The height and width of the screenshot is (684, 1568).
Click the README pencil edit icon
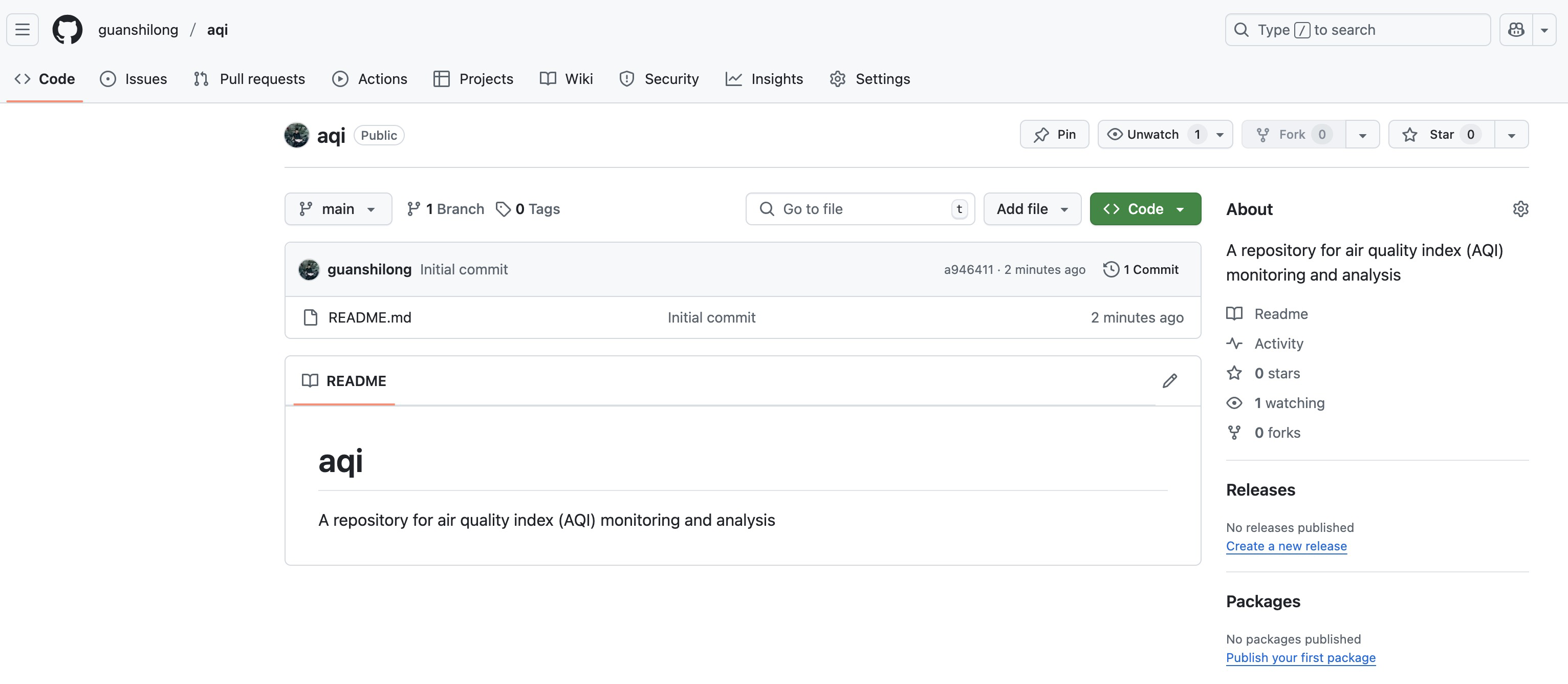point(1169,381)
